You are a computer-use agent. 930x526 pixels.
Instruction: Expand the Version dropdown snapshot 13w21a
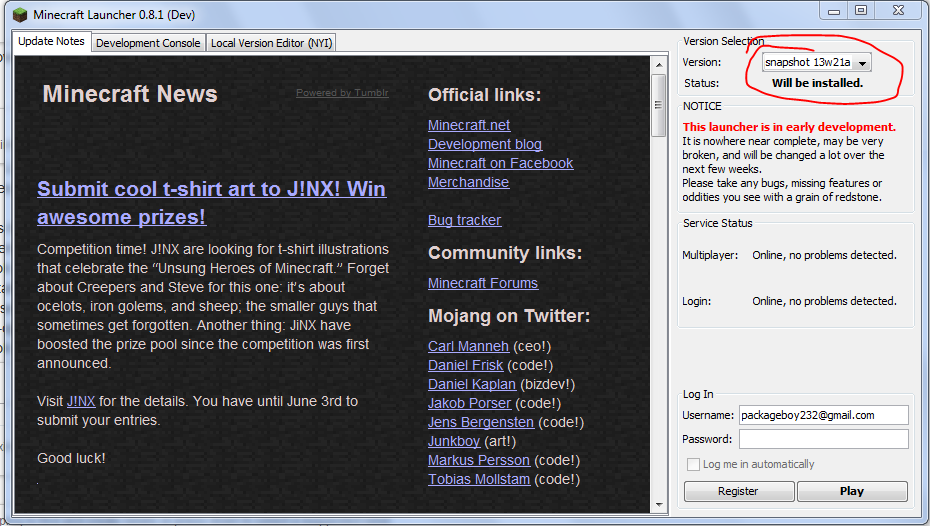[x=817, y=62]
